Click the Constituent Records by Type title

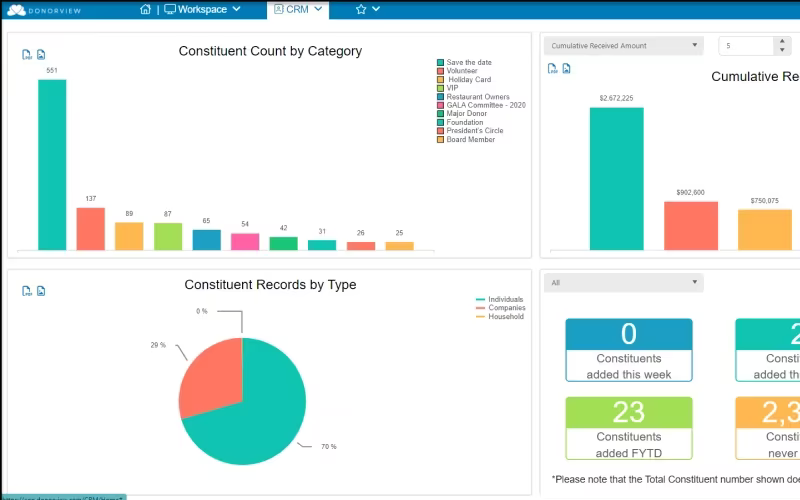(270, 285)
